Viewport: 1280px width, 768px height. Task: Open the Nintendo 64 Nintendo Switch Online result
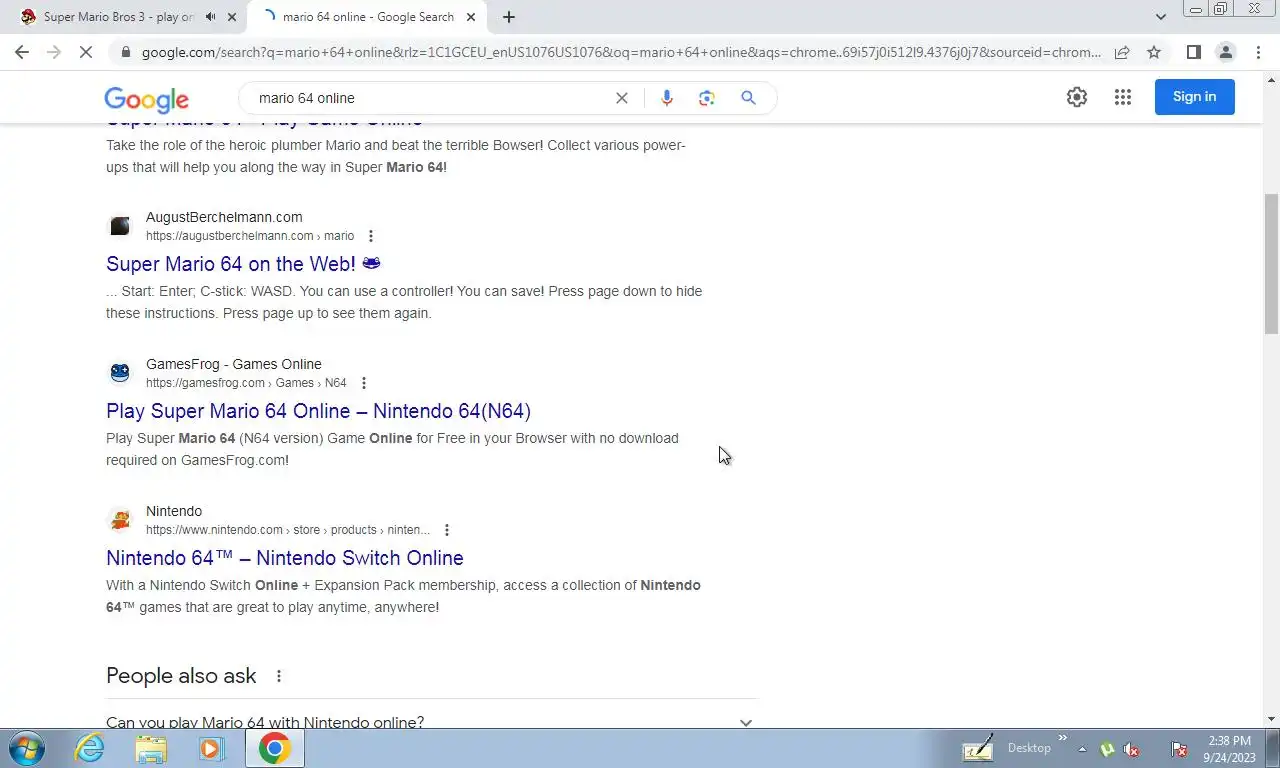[x=285, y=558]
